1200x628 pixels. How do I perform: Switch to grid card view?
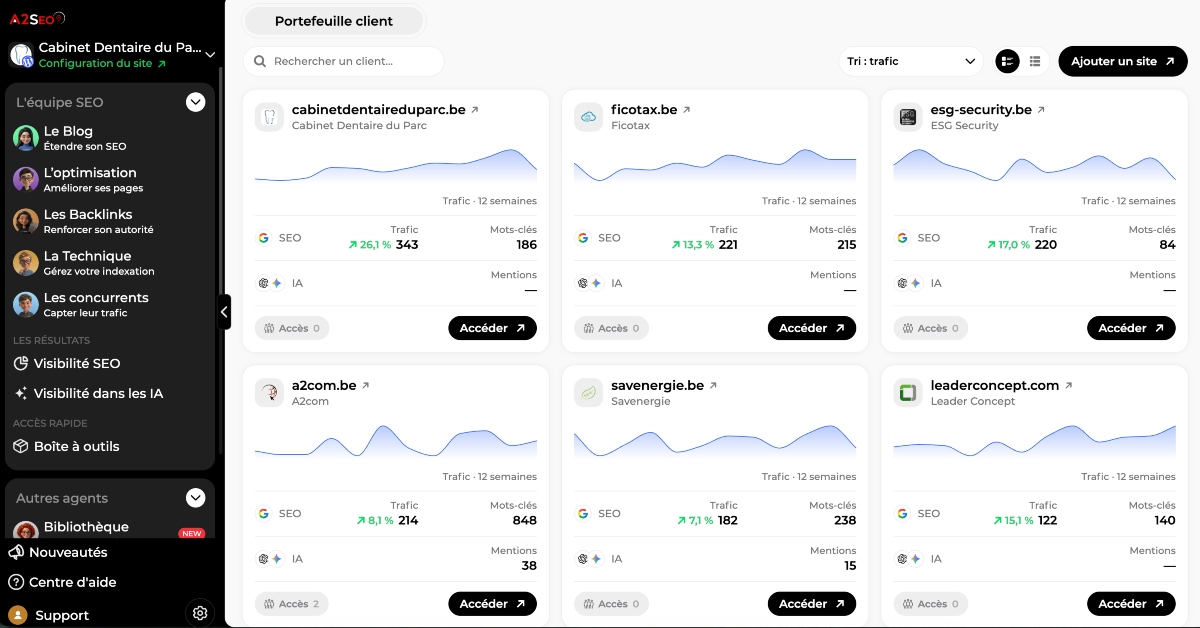pyautogui.click(x=1007, y=61)
